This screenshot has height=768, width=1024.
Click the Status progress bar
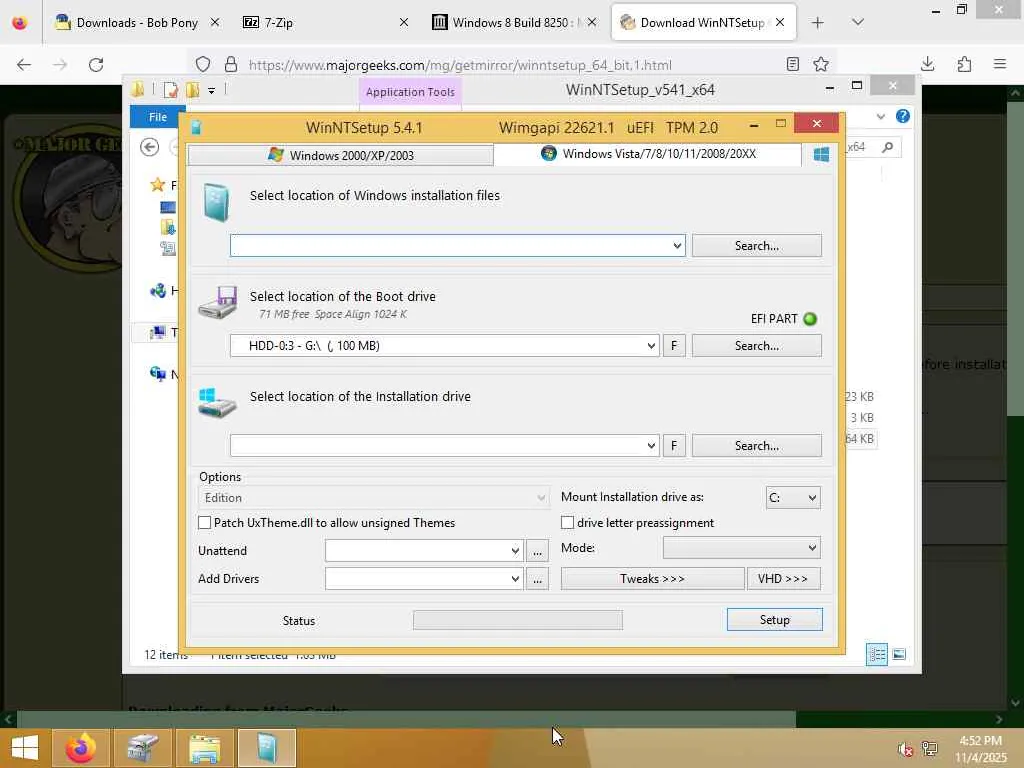[518, 620]
